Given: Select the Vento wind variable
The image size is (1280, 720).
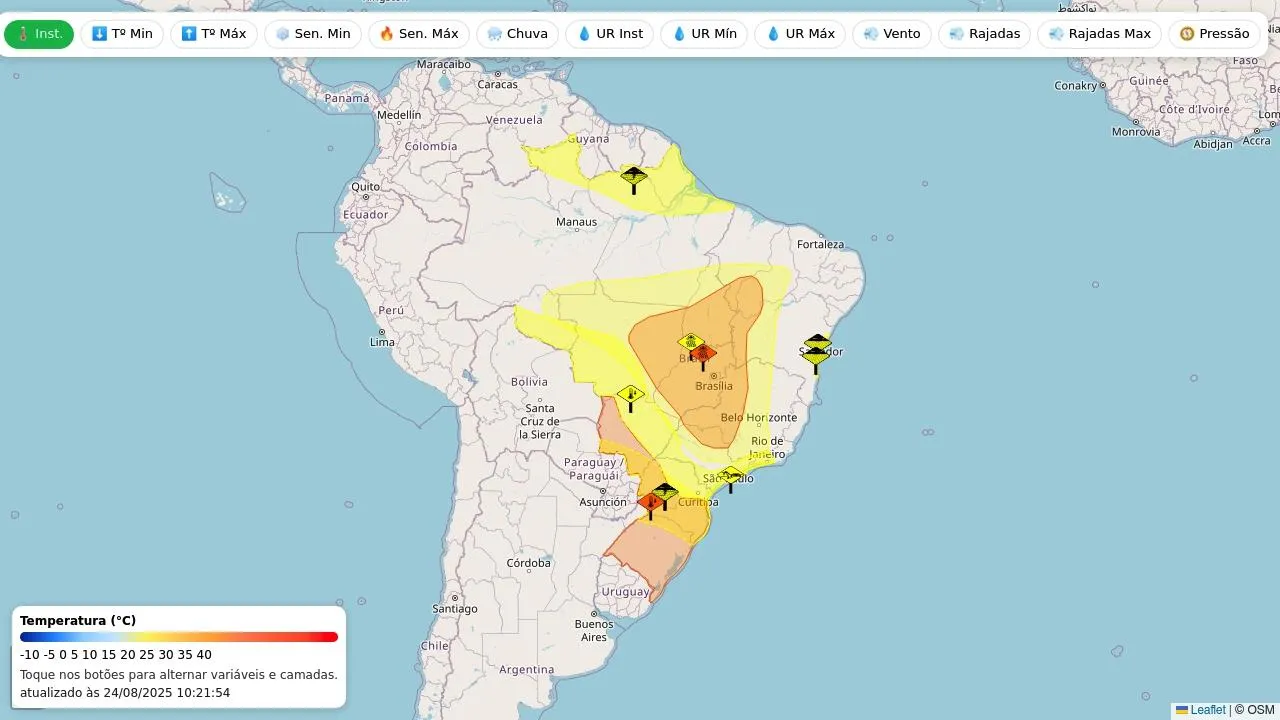Looking at the screenshot, I should click(x=891, y=34).
